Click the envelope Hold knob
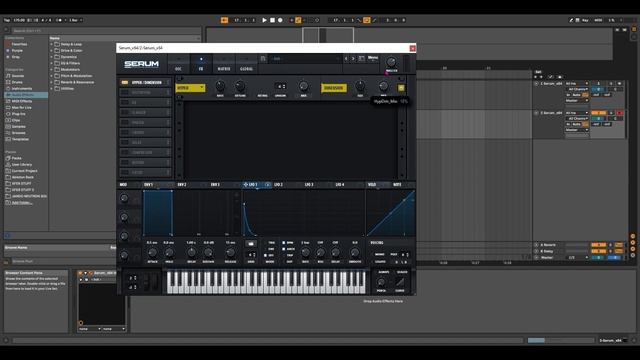Image resolution: width=640 pixels, height=360 pixels. click(x=169, y=253)
